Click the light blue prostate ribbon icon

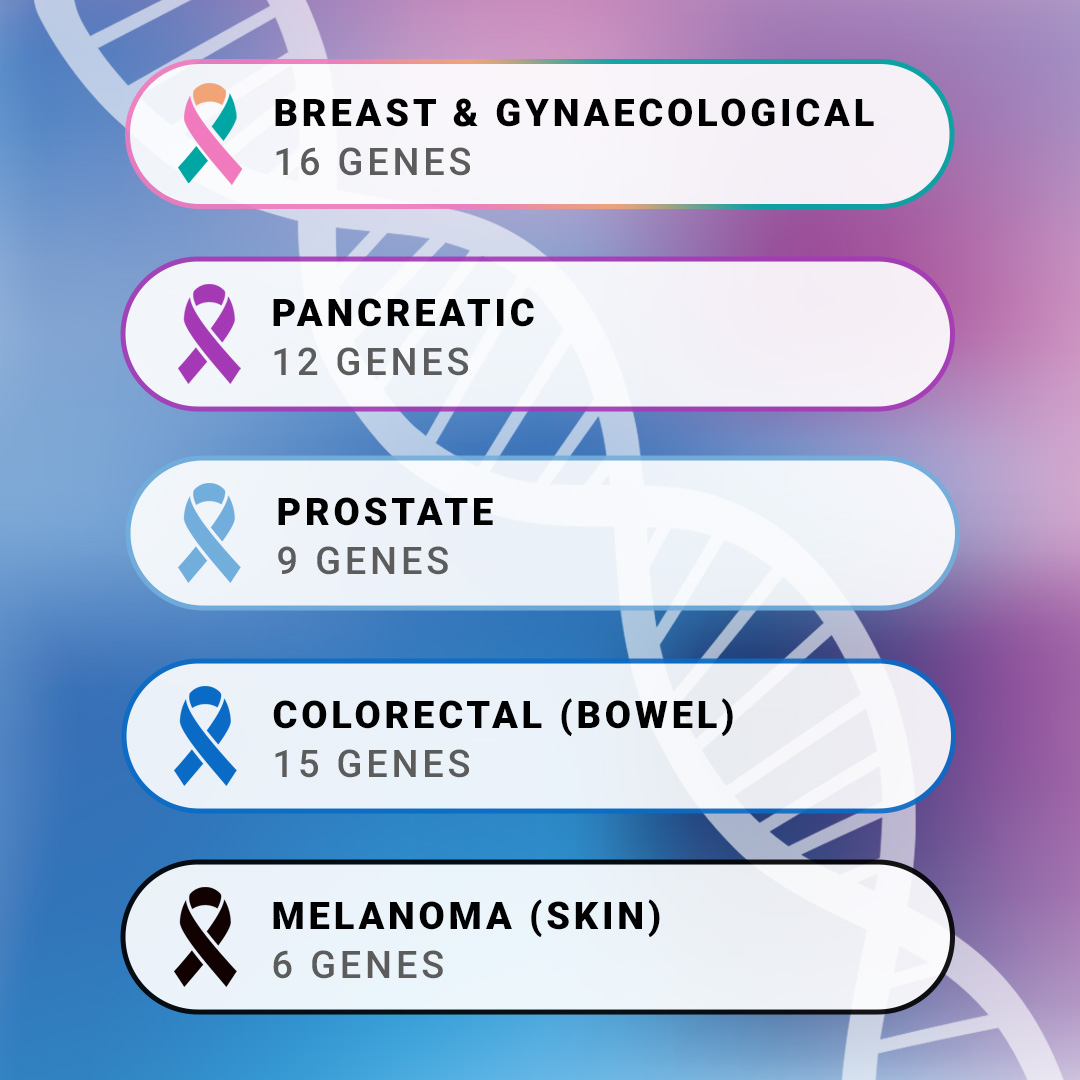pos(209,532)
